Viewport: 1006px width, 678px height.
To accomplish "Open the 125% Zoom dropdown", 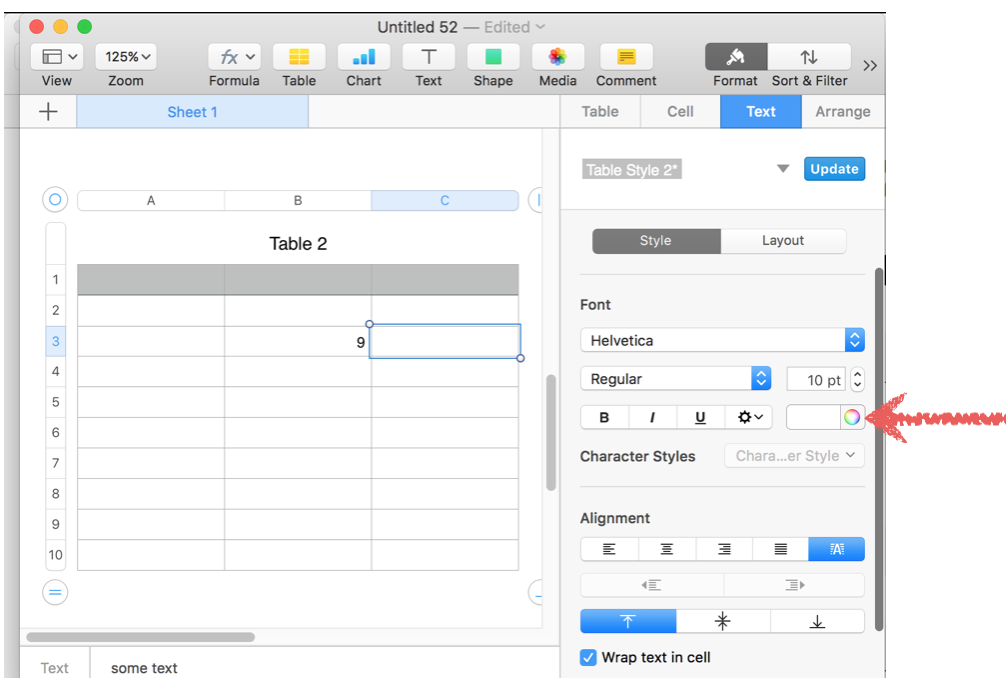I will 126,56.
